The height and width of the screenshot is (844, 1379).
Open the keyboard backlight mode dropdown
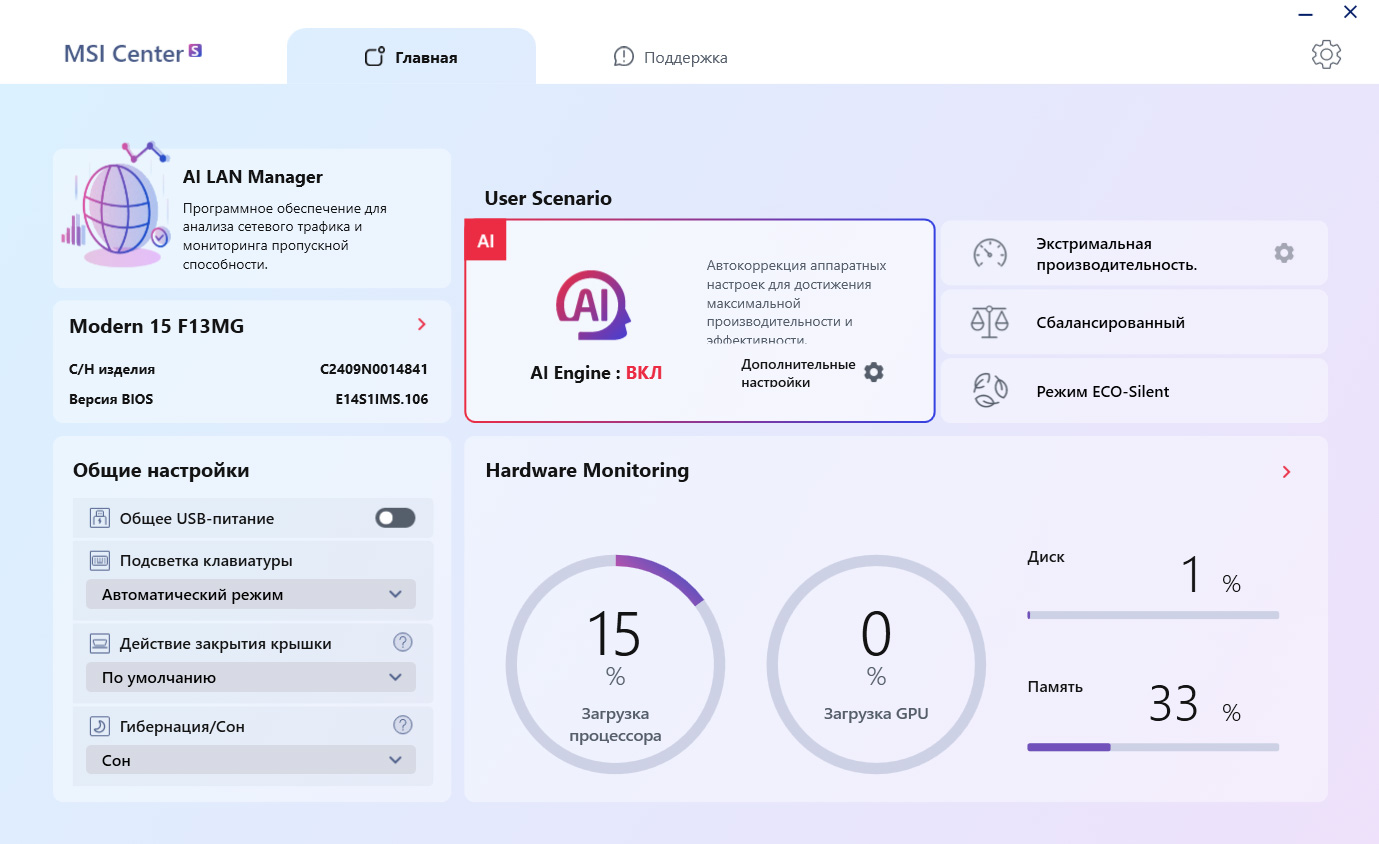251,594
